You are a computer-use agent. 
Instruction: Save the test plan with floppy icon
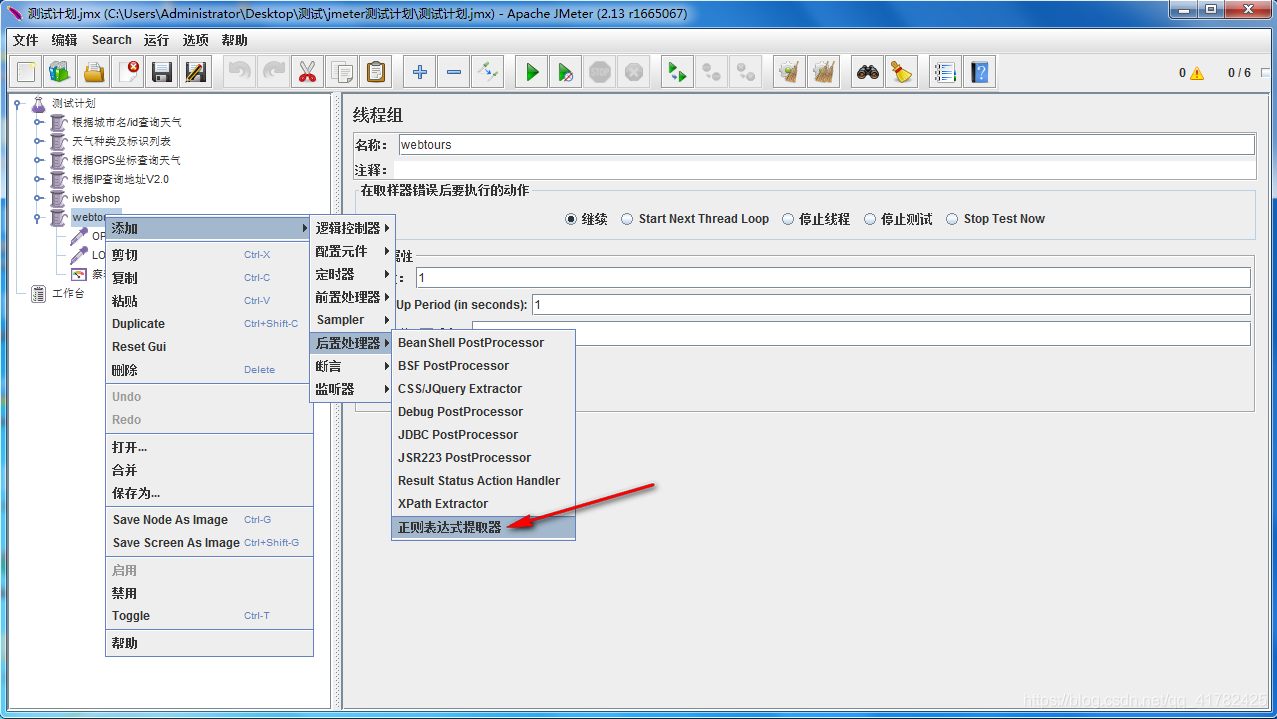point(162,72)
